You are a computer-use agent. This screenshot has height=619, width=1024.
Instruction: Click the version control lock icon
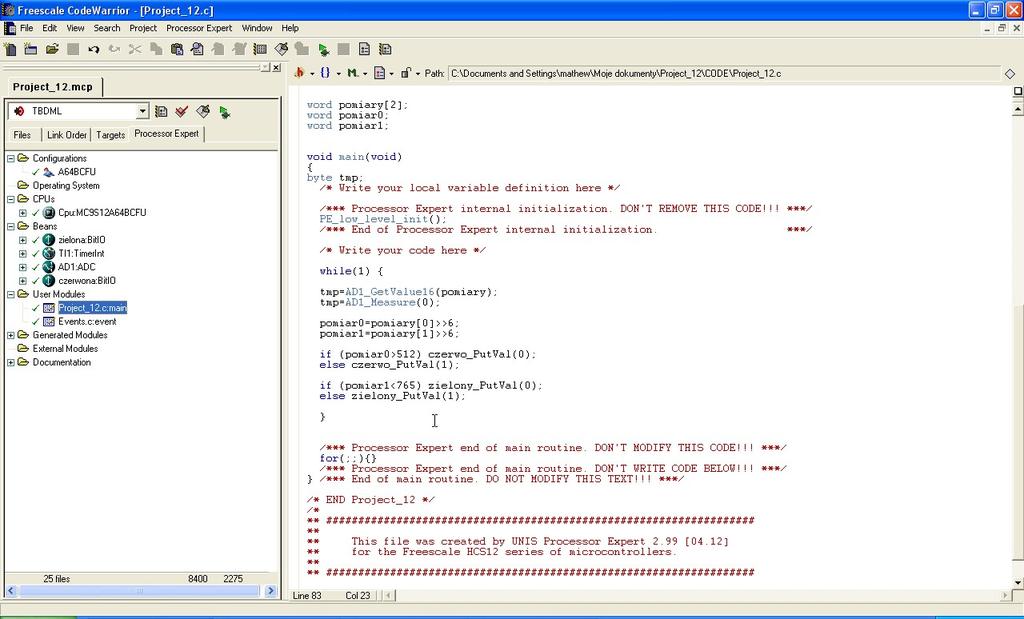click(406, 73)
